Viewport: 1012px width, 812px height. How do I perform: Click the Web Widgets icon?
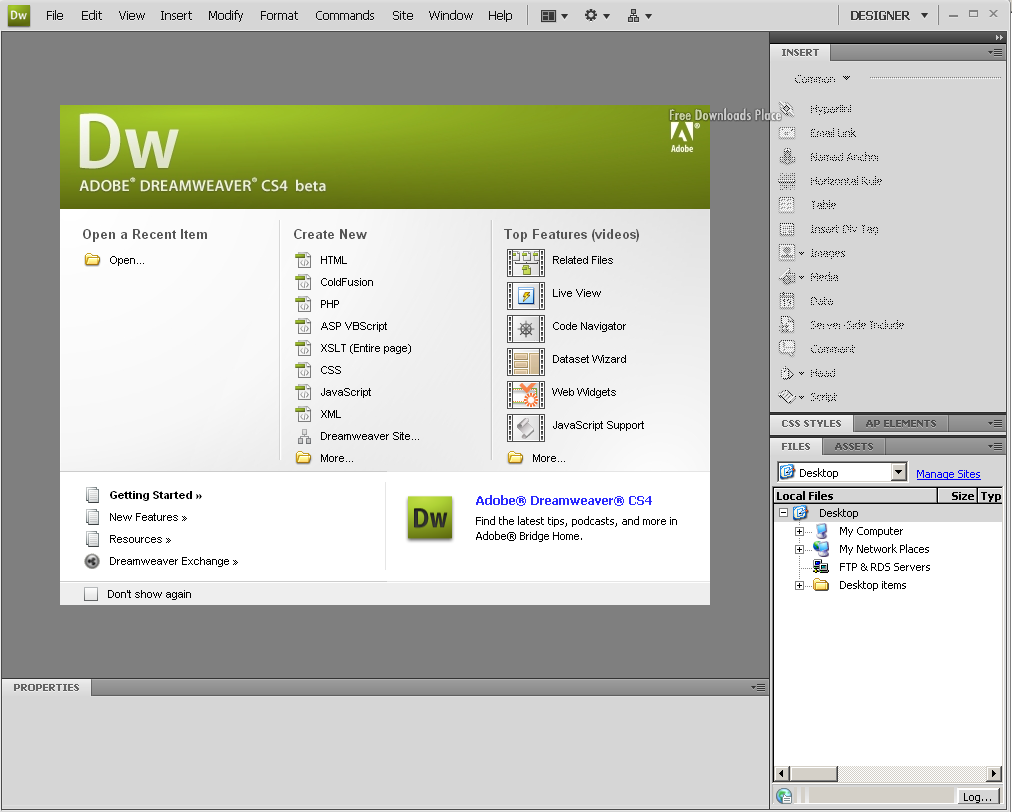(x=526, y=394)
